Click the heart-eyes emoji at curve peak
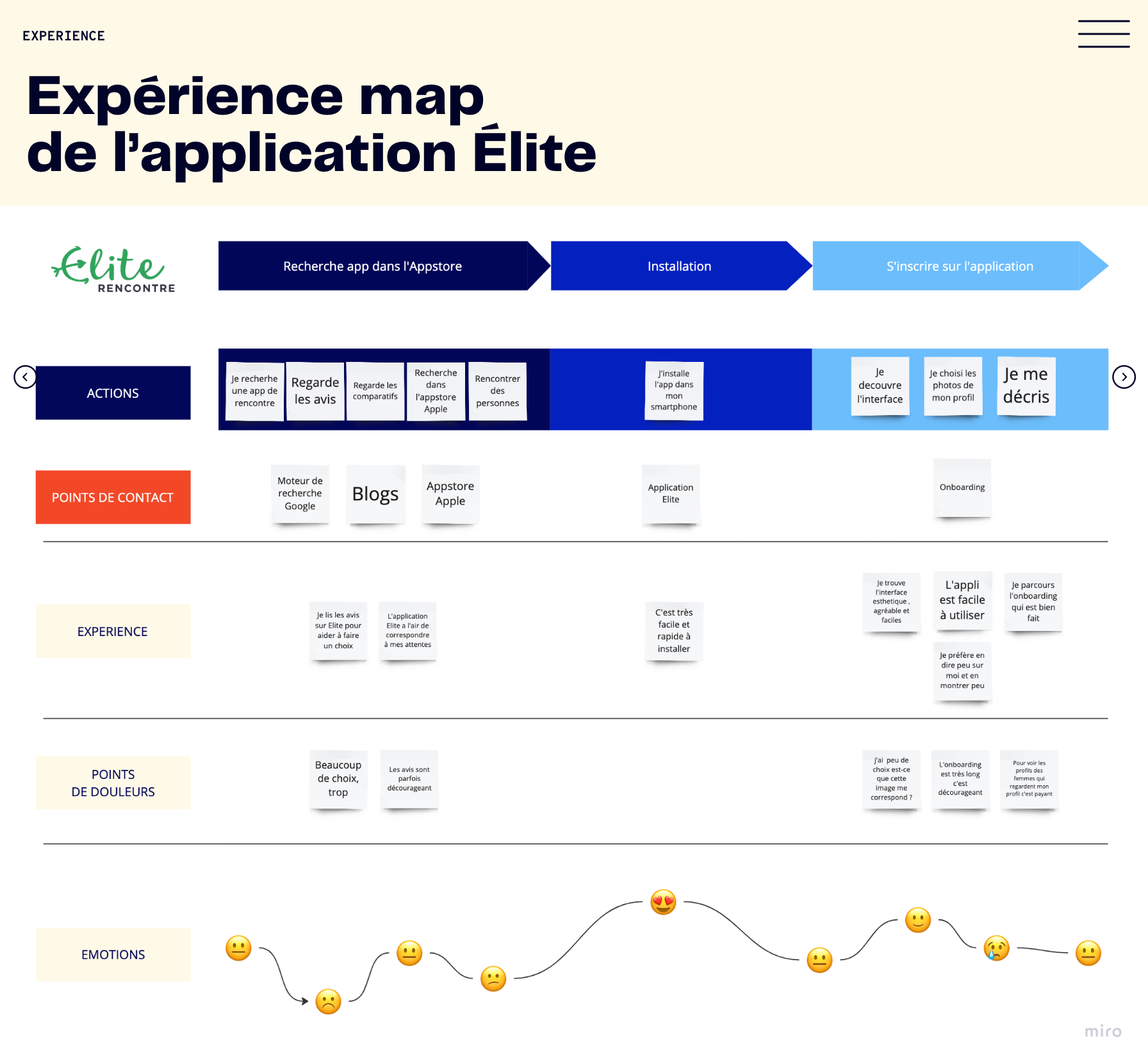Image resolution: width=1148 pixels, height=1055 pixels. pyautogui.click(x=663, y=902)
